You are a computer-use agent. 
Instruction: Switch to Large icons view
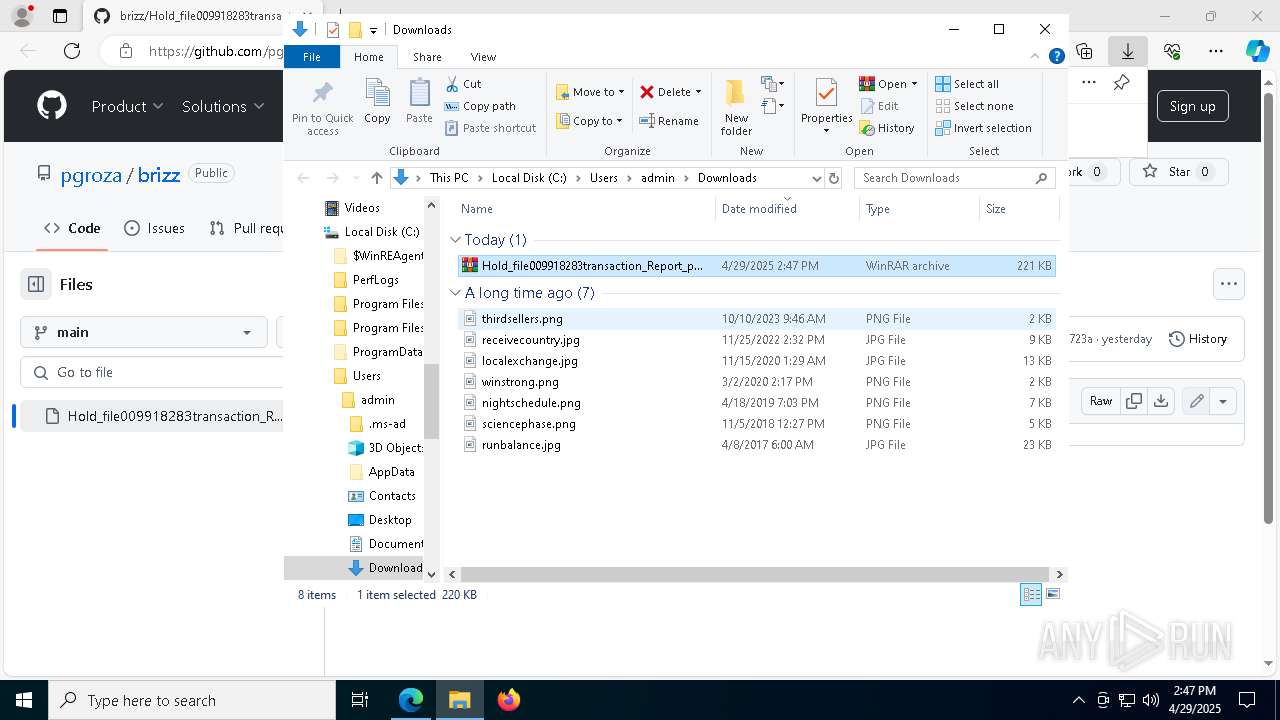point(1052,595)
